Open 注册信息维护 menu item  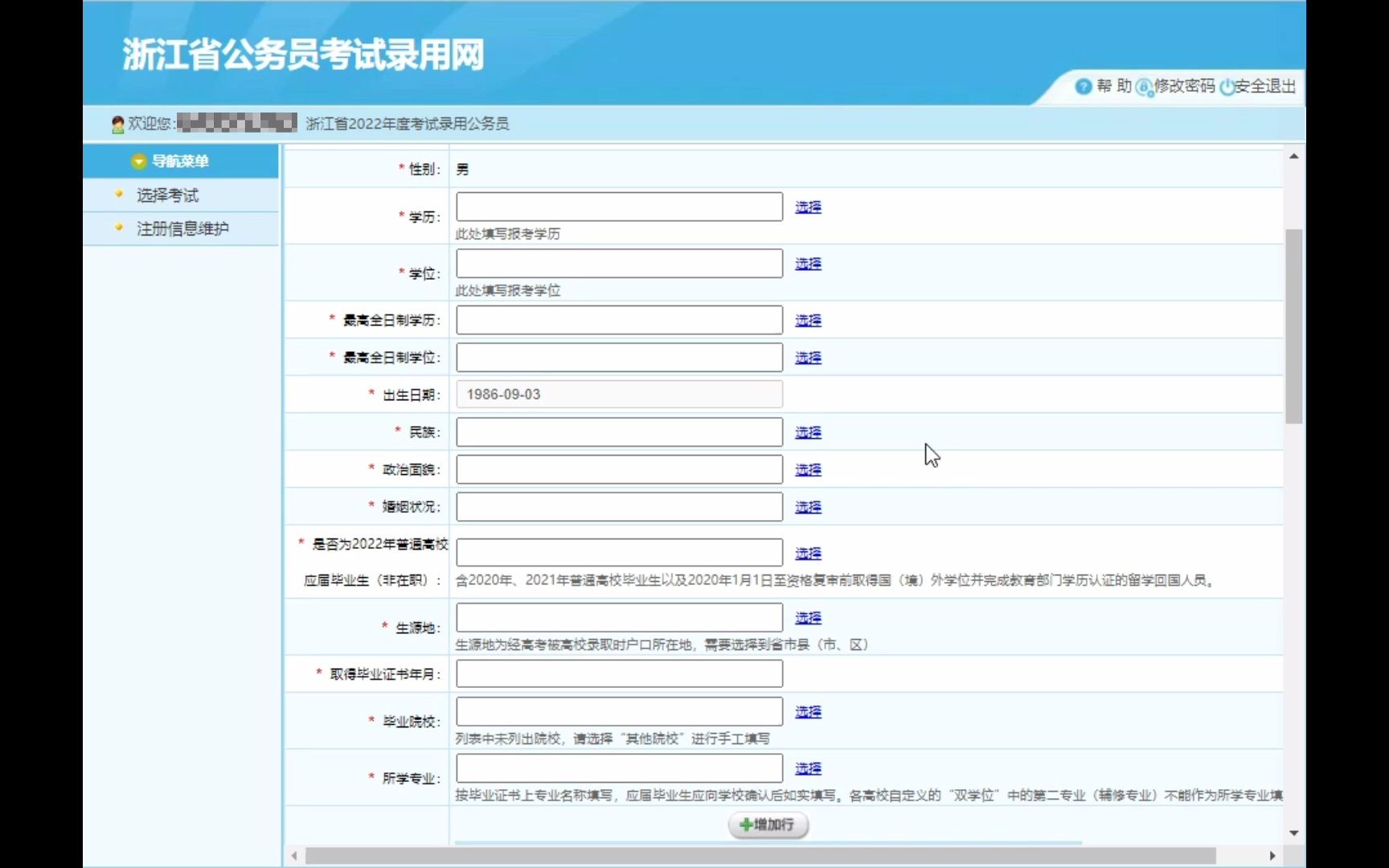182,229
